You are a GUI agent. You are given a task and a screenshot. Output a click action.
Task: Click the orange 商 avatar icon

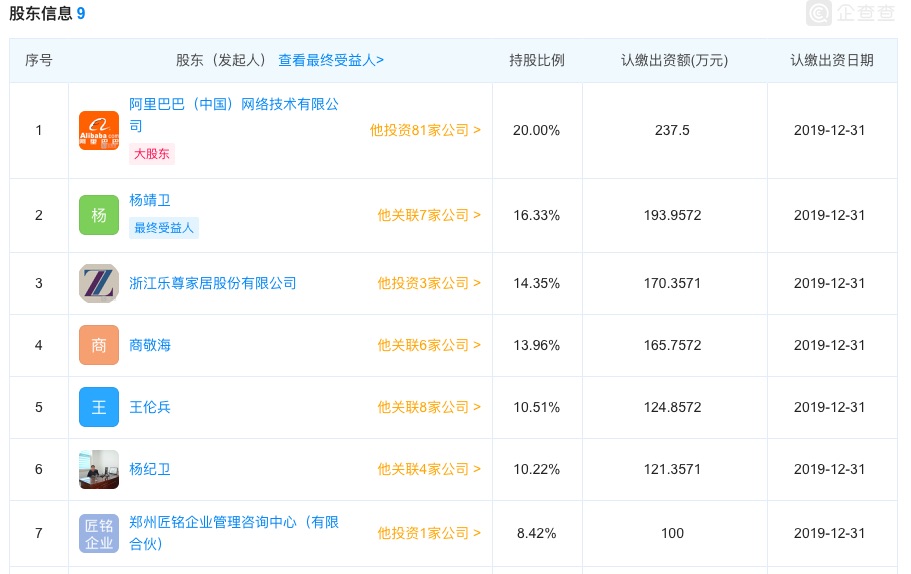[99, 345]
